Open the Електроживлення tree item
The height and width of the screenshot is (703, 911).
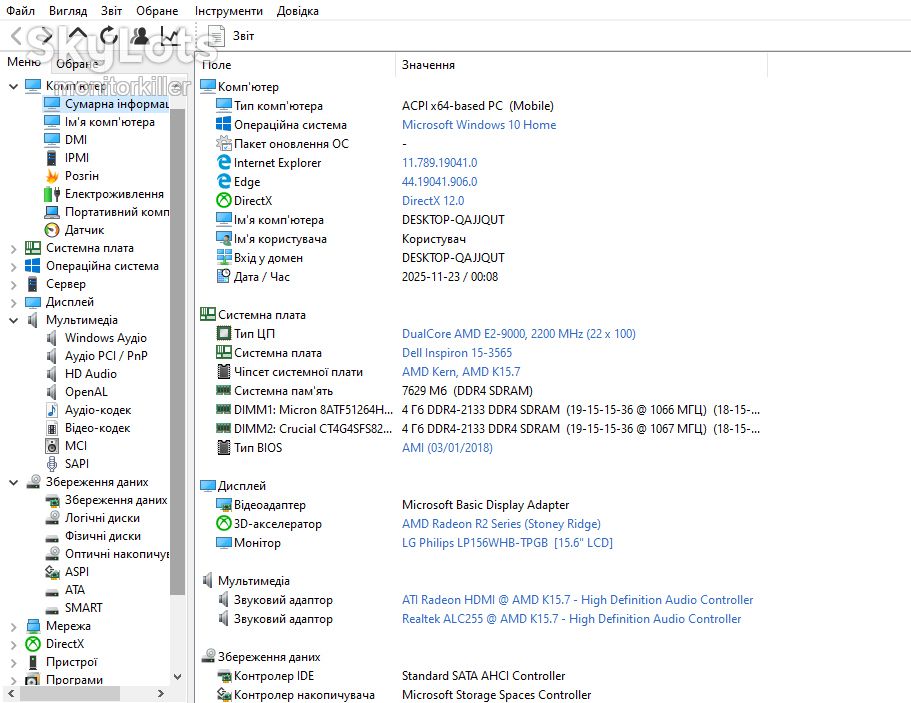point(114,193)
